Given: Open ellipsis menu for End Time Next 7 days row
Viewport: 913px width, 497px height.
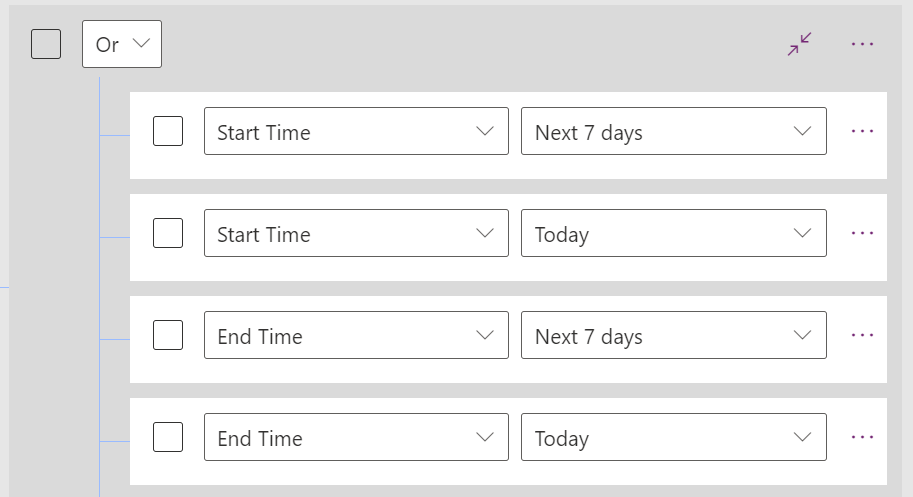Looking at the screenshot, I should (862, 335).
